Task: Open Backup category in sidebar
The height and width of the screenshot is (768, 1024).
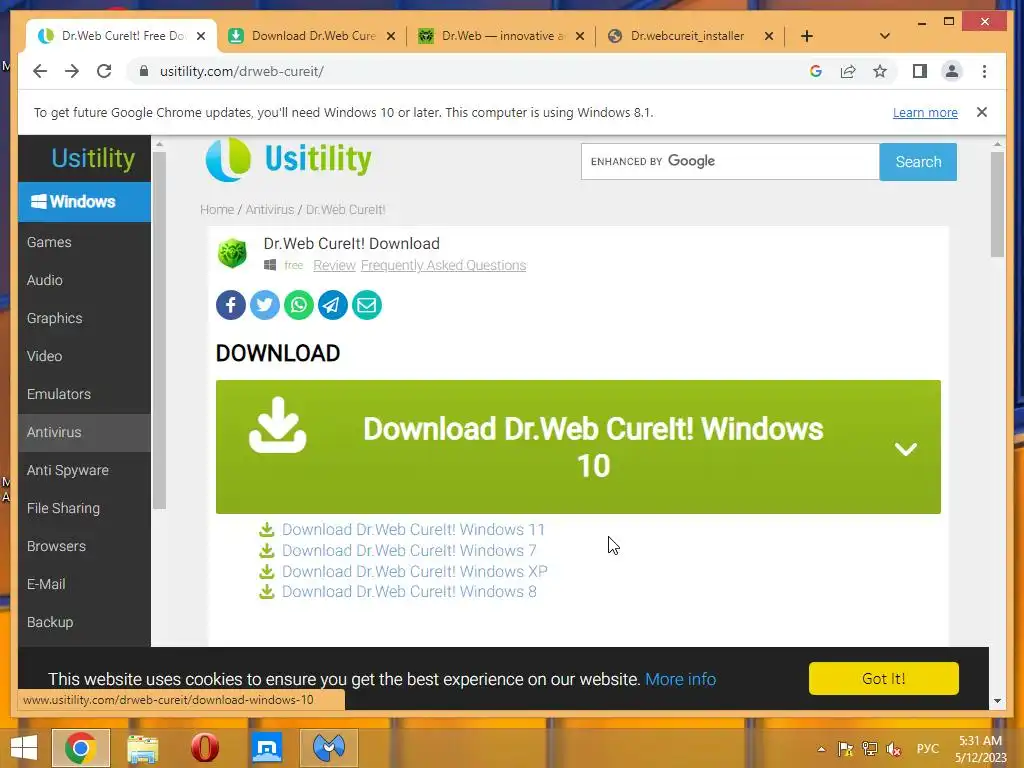Action: tap(84, 622)
